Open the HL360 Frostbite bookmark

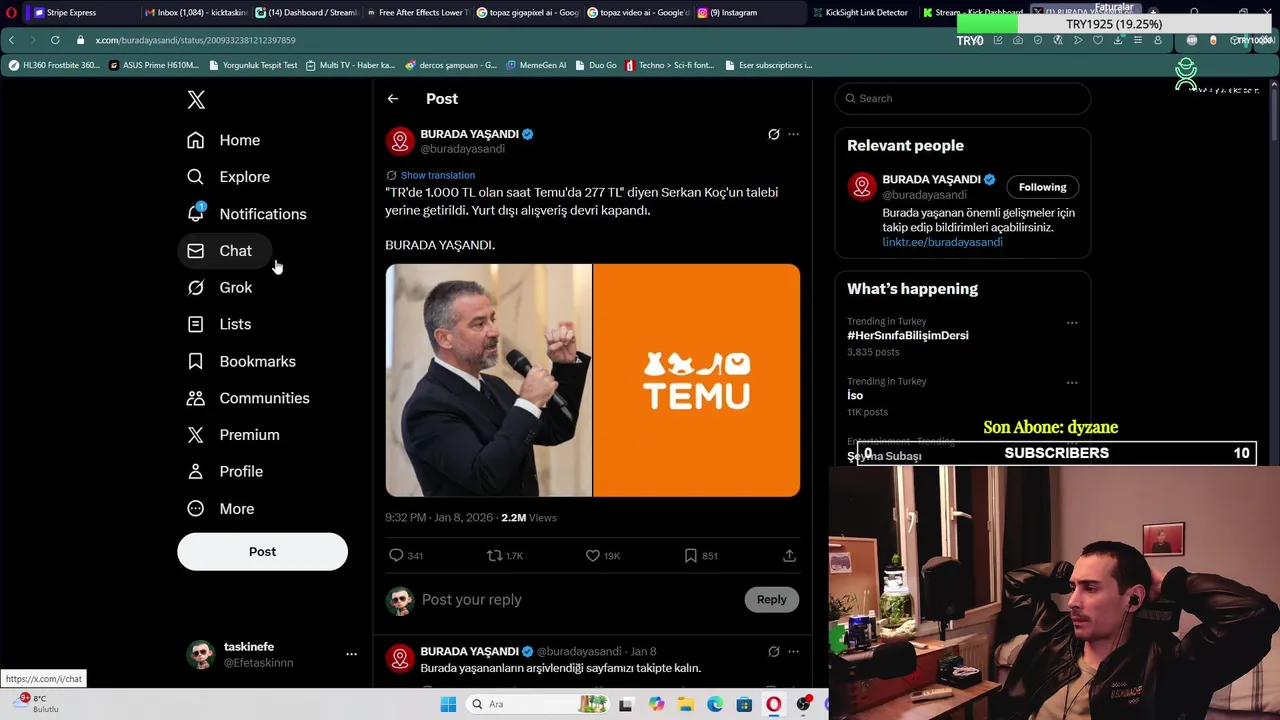point(54,65)
